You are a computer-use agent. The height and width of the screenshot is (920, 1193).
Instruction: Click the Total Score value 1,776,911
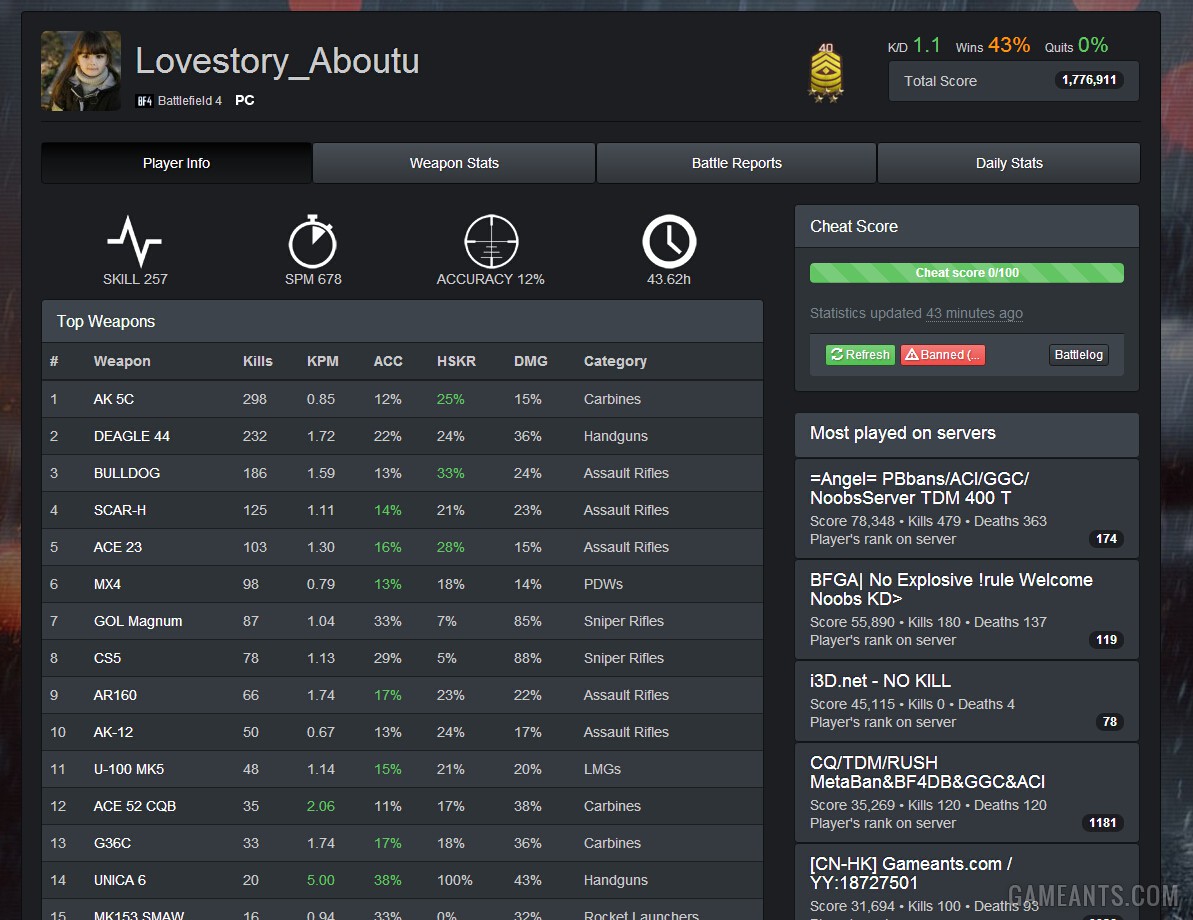click(1089, 80)
